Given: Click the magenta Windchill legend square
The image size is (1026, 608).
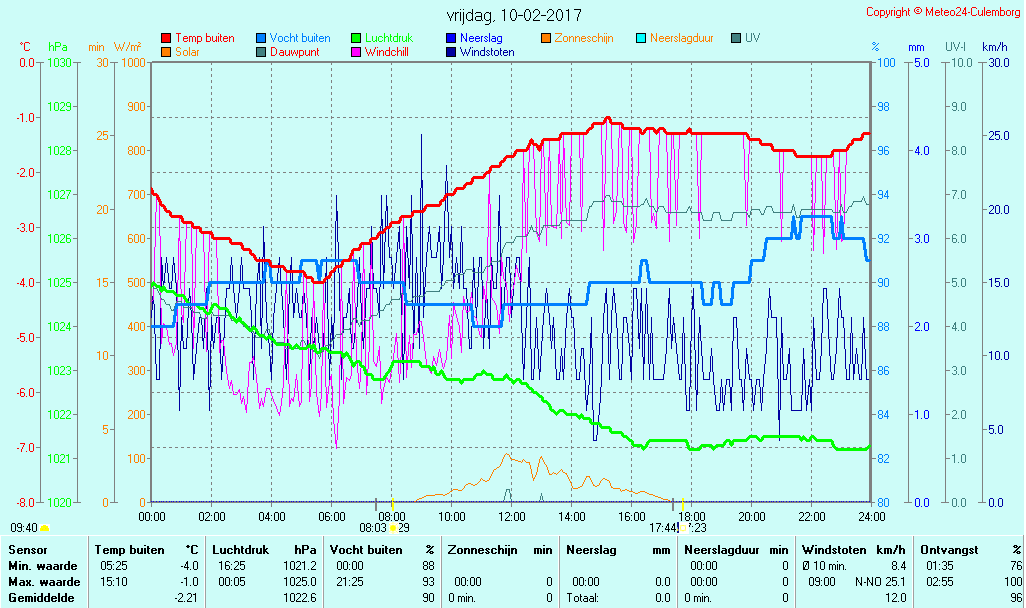Looking at the screenshot, I should click(x=356, y=52).
